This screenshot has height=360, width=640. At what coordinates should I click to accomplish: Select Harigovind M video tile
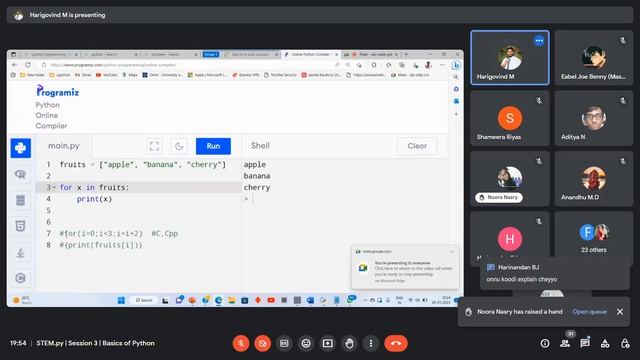[x=510, y=58]
